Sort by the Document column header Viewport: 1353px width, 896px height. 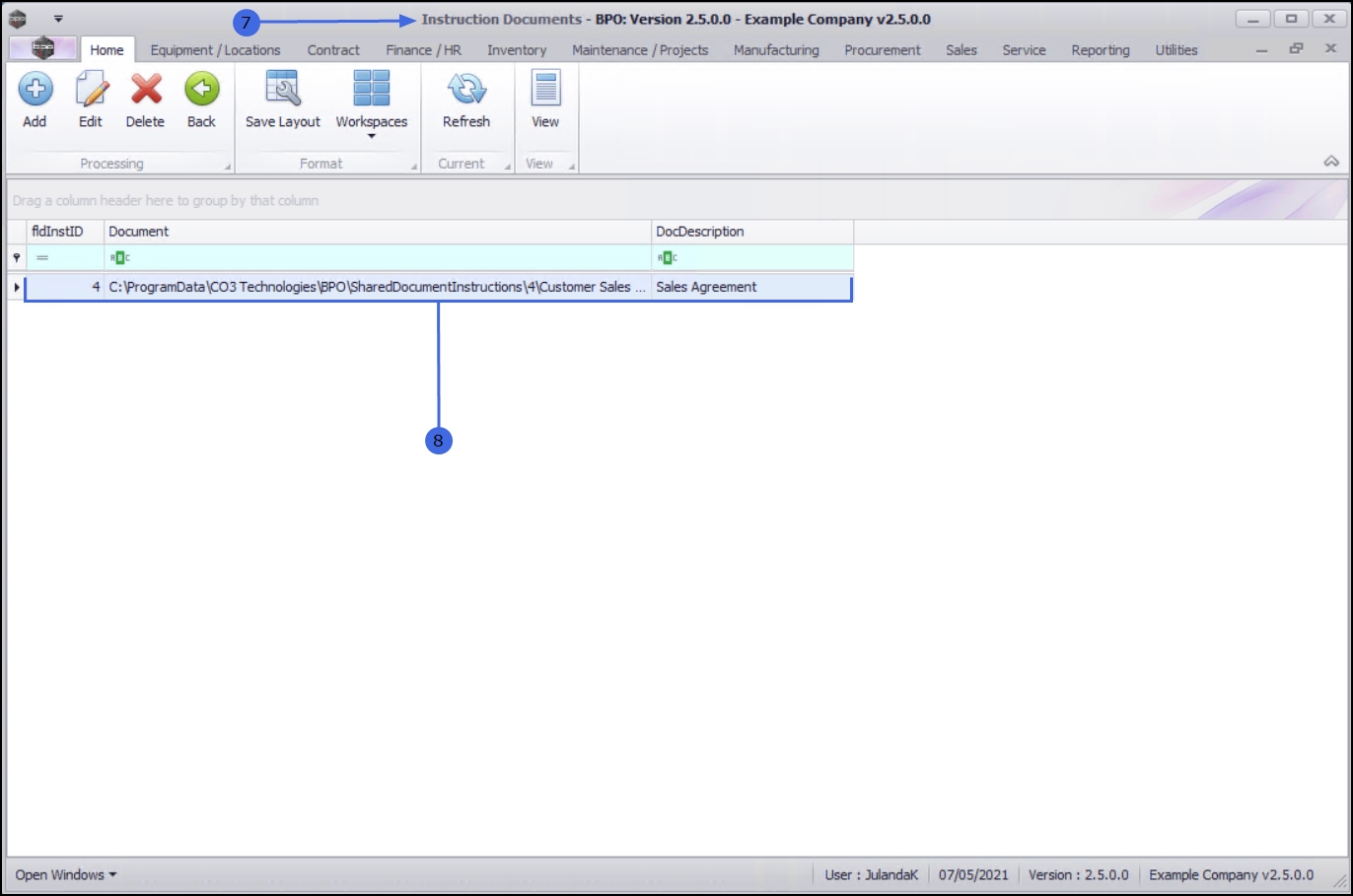[x=378, y=232]
